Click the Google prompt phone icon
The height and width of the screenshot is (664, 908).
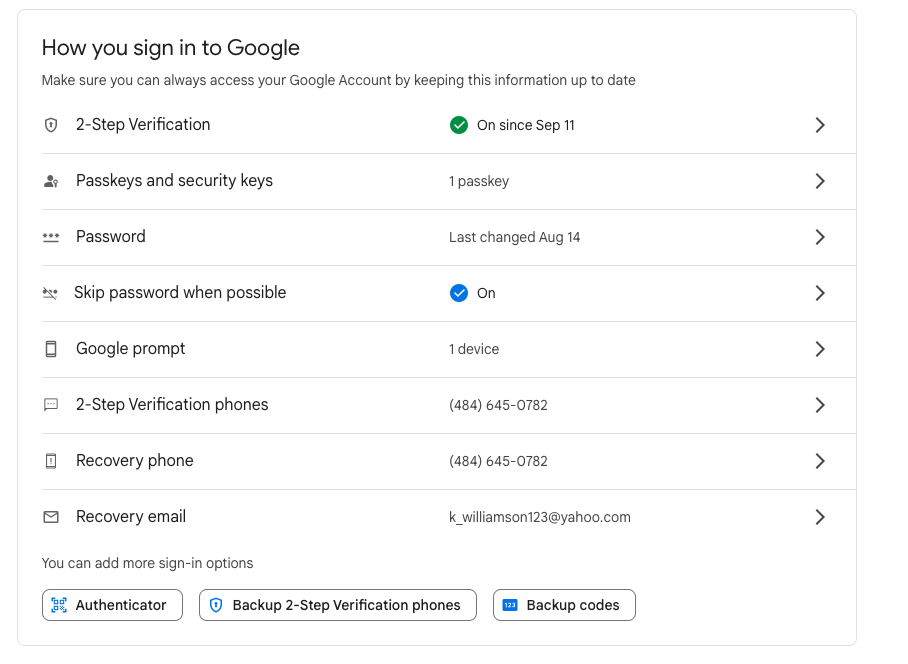[x=51, y=349]
